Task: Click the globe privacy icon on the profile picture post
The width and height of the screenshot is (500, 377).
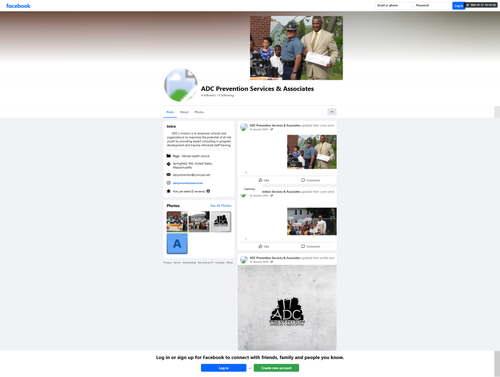Action: 271,262
